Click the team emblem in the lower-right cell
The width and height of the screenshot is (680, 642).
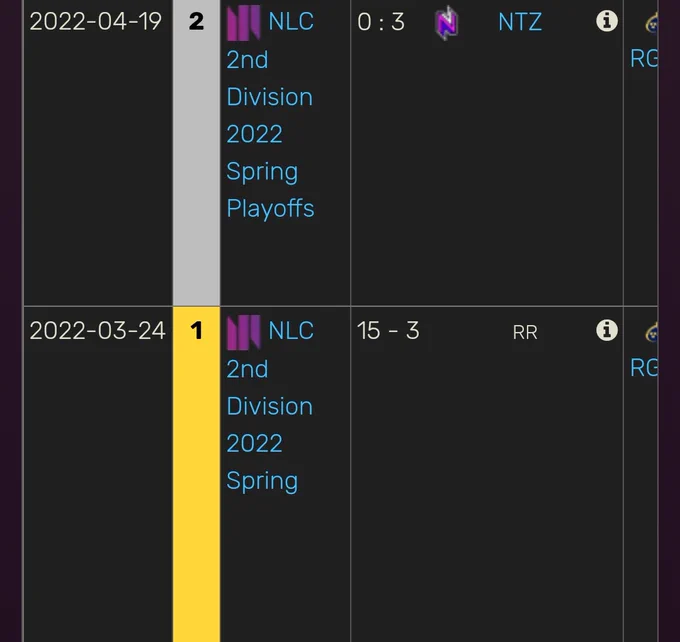652,332
